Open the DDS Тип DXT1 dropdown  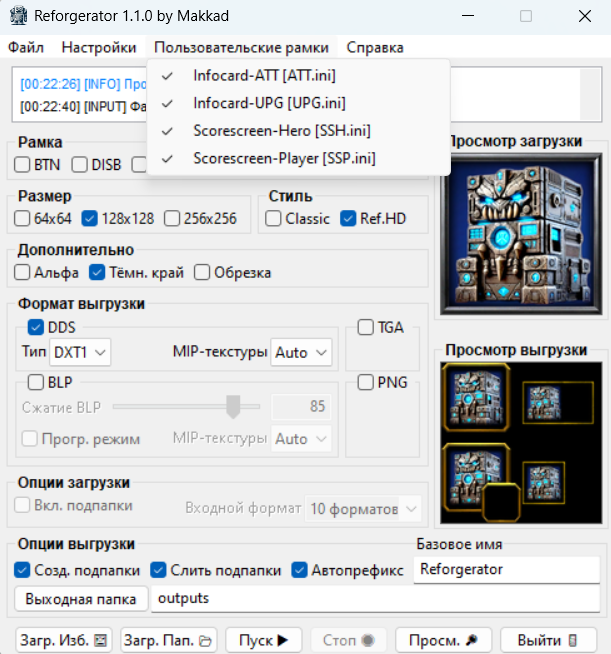[80, 352]
